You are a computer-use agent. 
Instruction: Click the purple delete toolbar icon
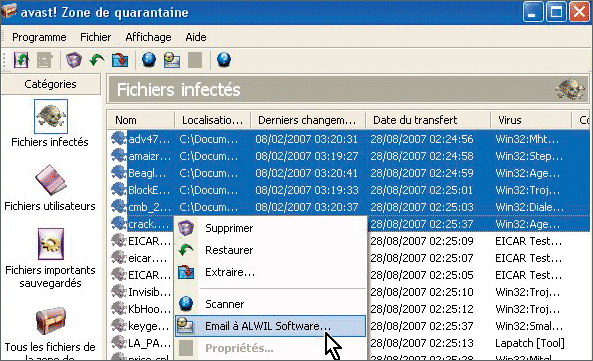coord(74,60)
